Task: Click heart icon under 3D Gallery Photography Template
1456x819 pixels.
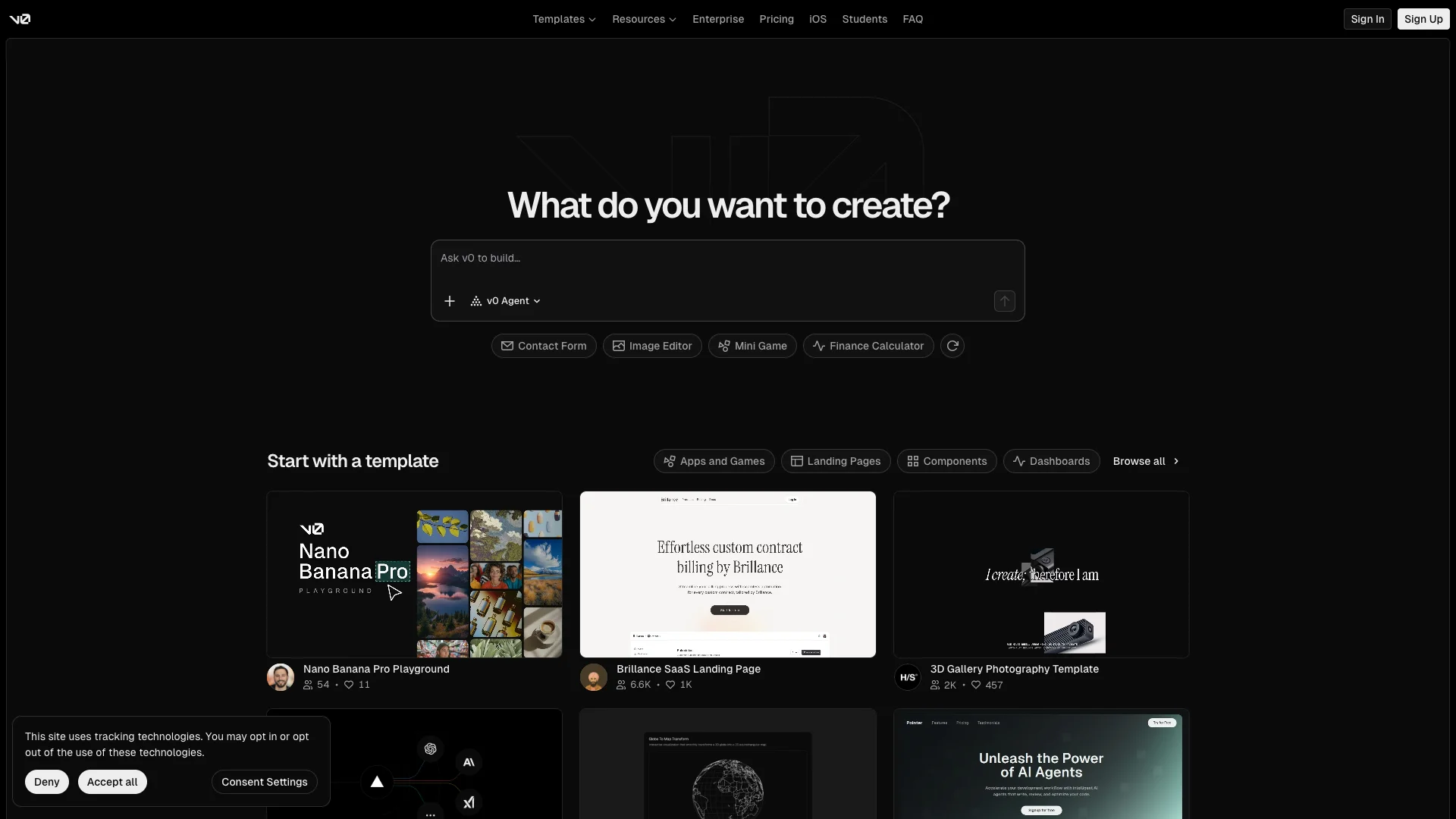Action: coord(976,685)
